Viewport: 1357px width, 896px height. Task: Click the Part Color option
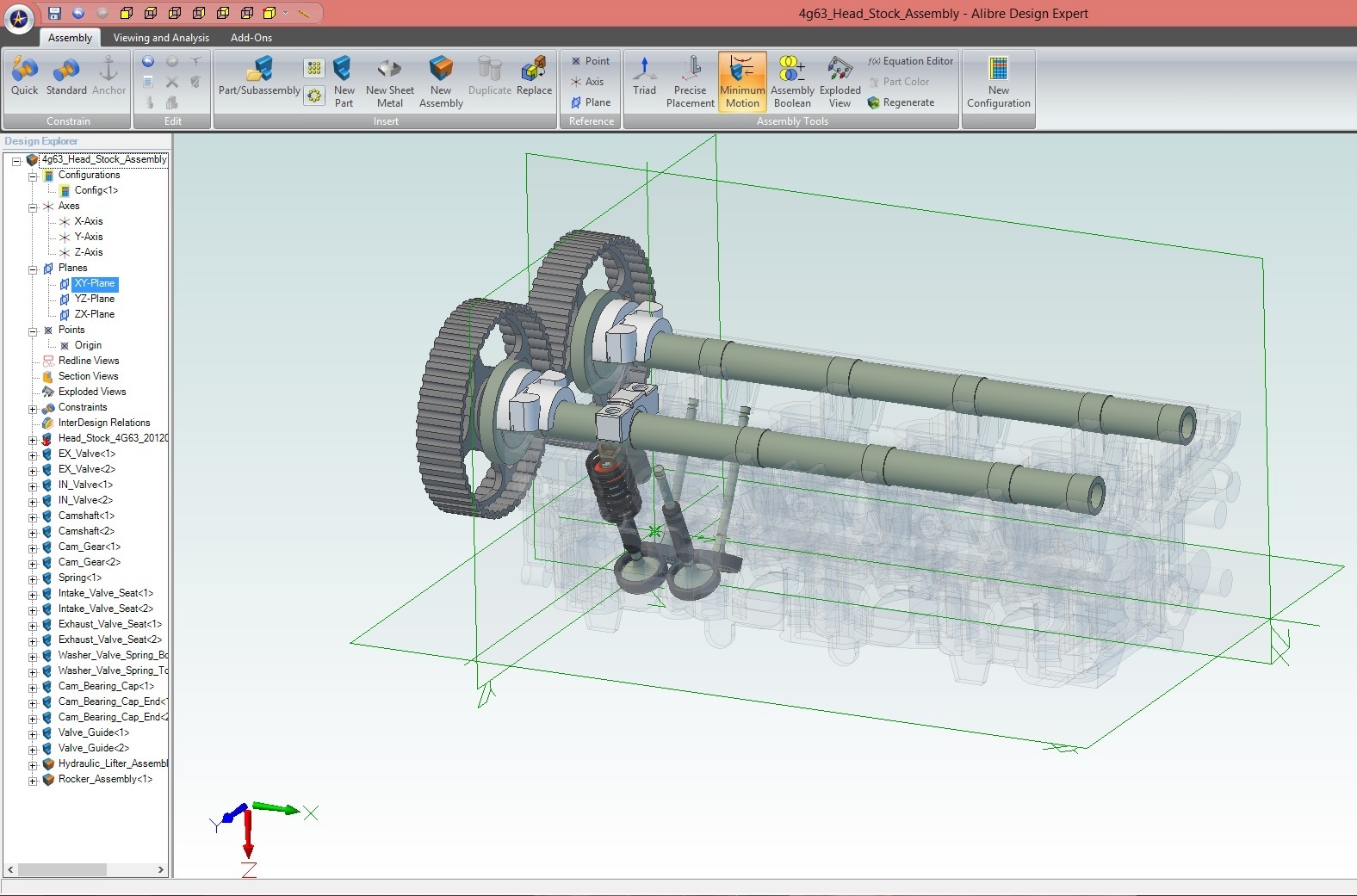pyautogui.click(x=899, y=82)
